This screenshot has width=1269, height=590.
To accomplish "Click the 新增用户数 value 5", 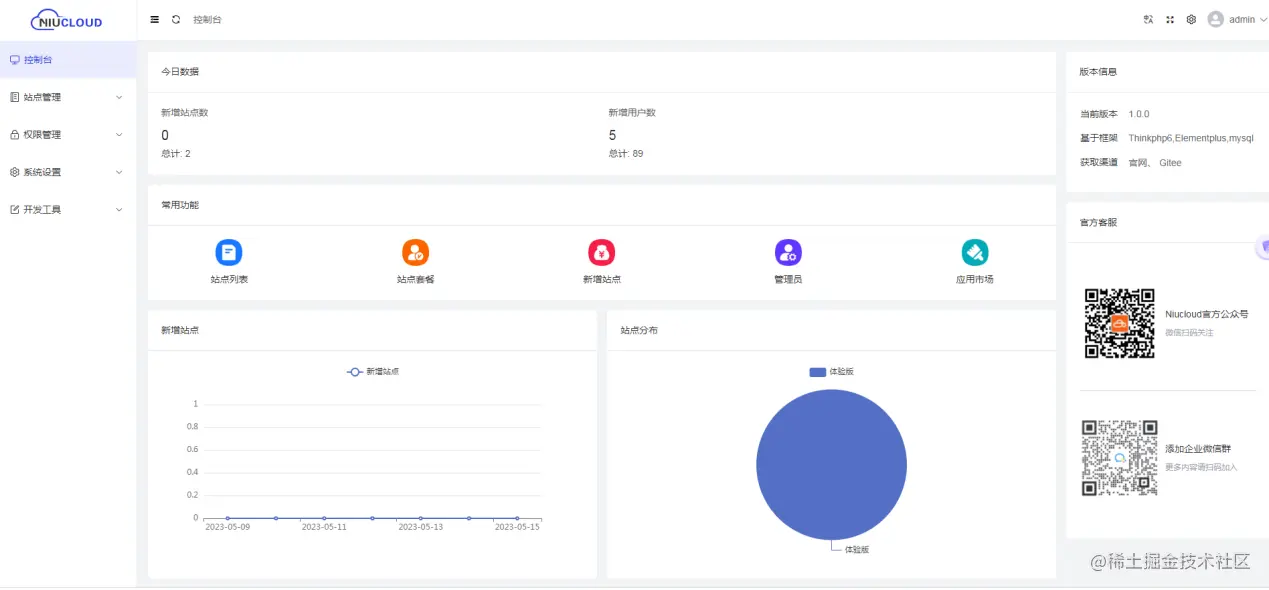I will [612, 135].
